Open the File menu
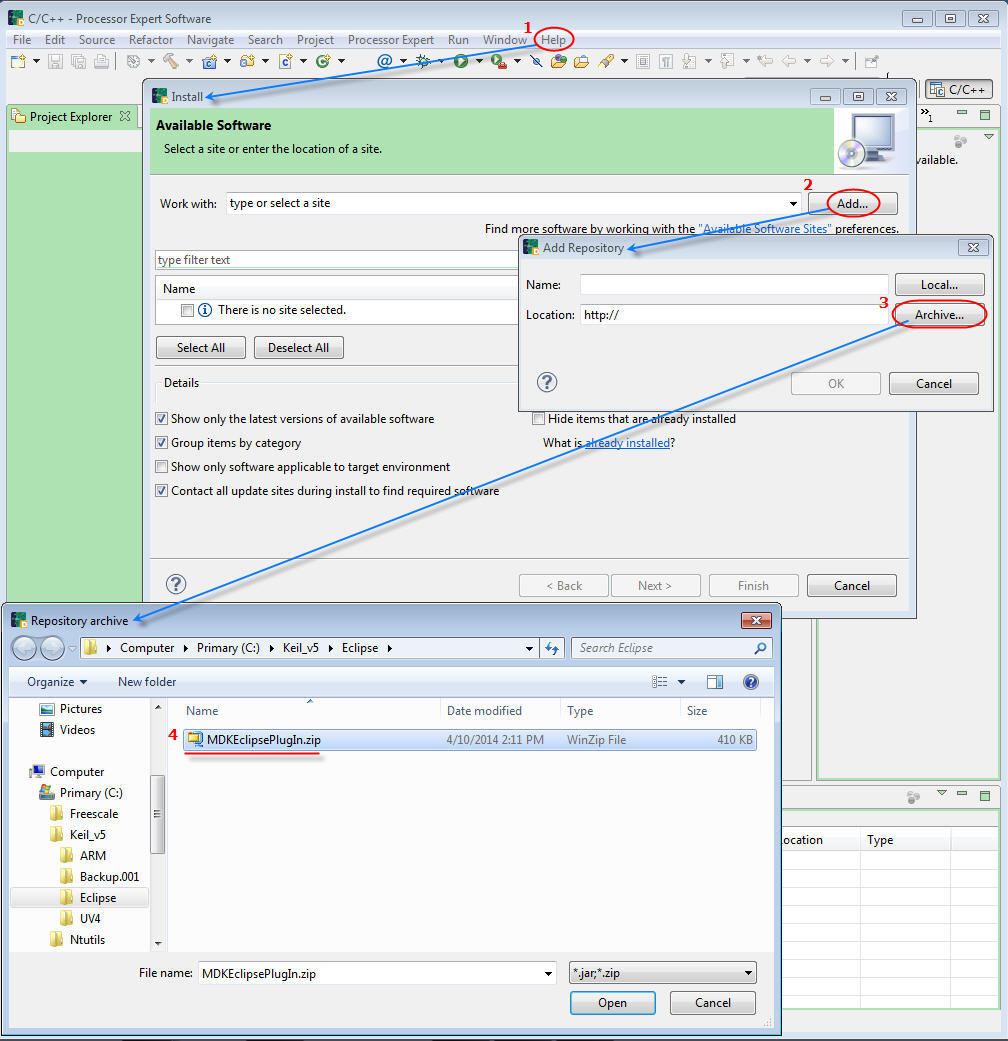The image size is (1008, 1041). click(x=22, y=40)
